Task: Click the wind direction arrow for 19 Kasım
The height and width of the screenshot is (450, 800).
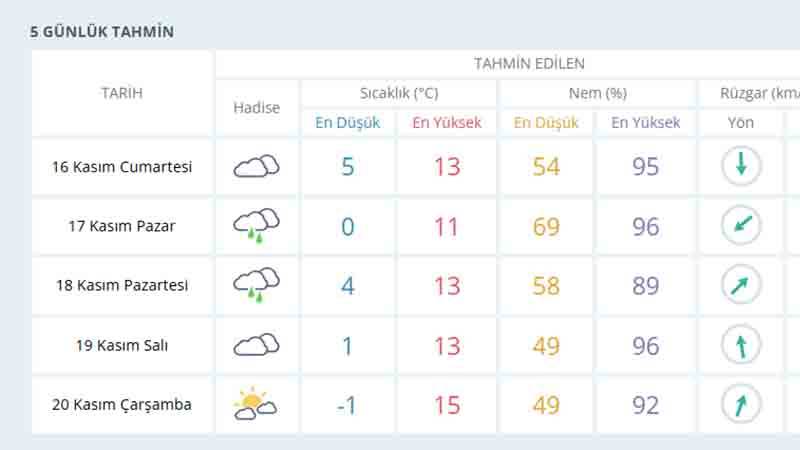Action: 741,346
